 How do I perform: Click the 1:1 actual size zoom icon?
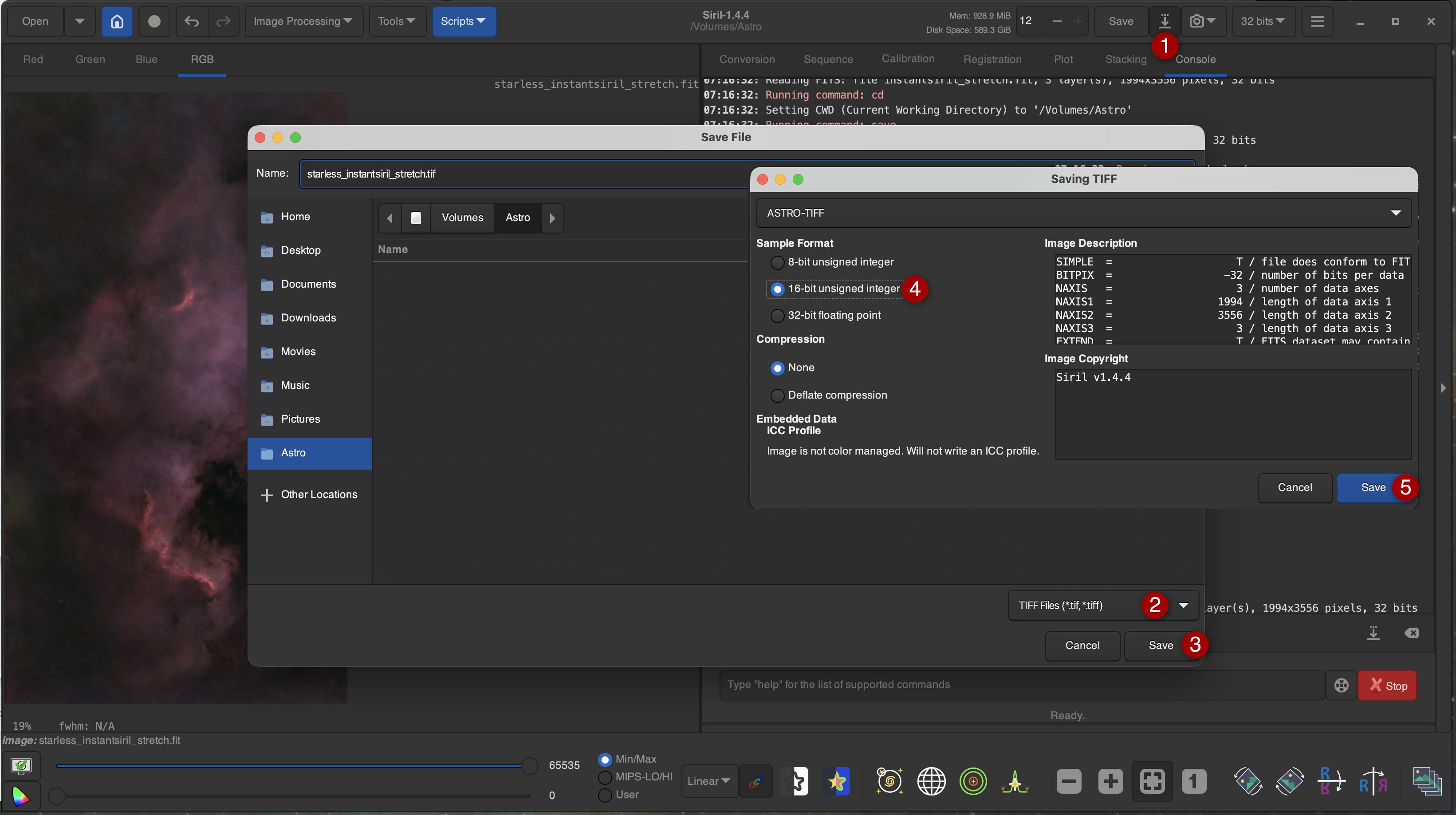point(1193,781)
